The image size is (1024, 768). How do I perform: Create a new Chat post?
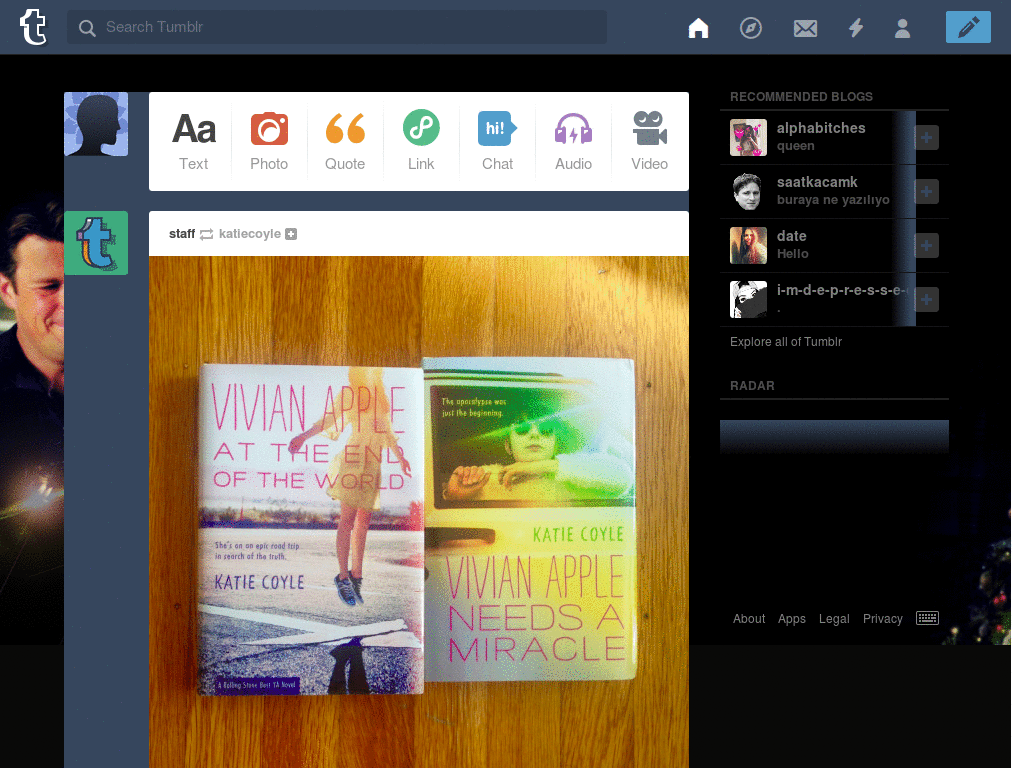tap(497, 142)
